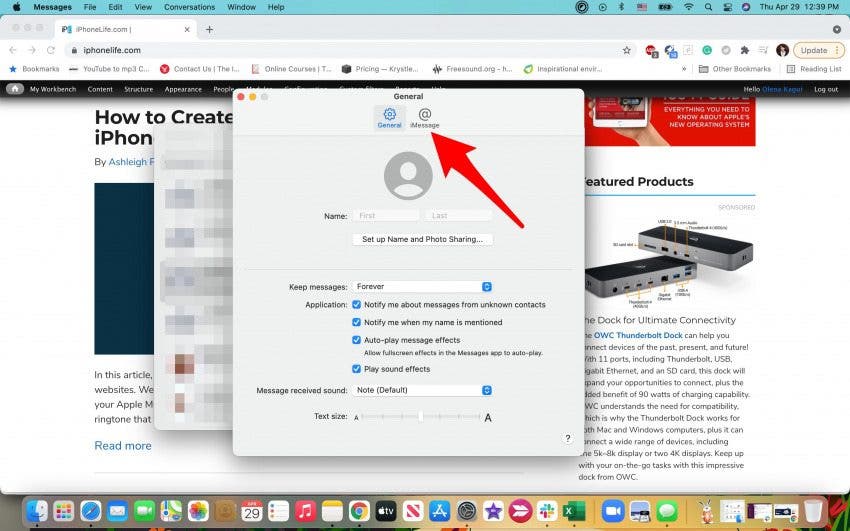Click the help question mark button

coord(568,438)
